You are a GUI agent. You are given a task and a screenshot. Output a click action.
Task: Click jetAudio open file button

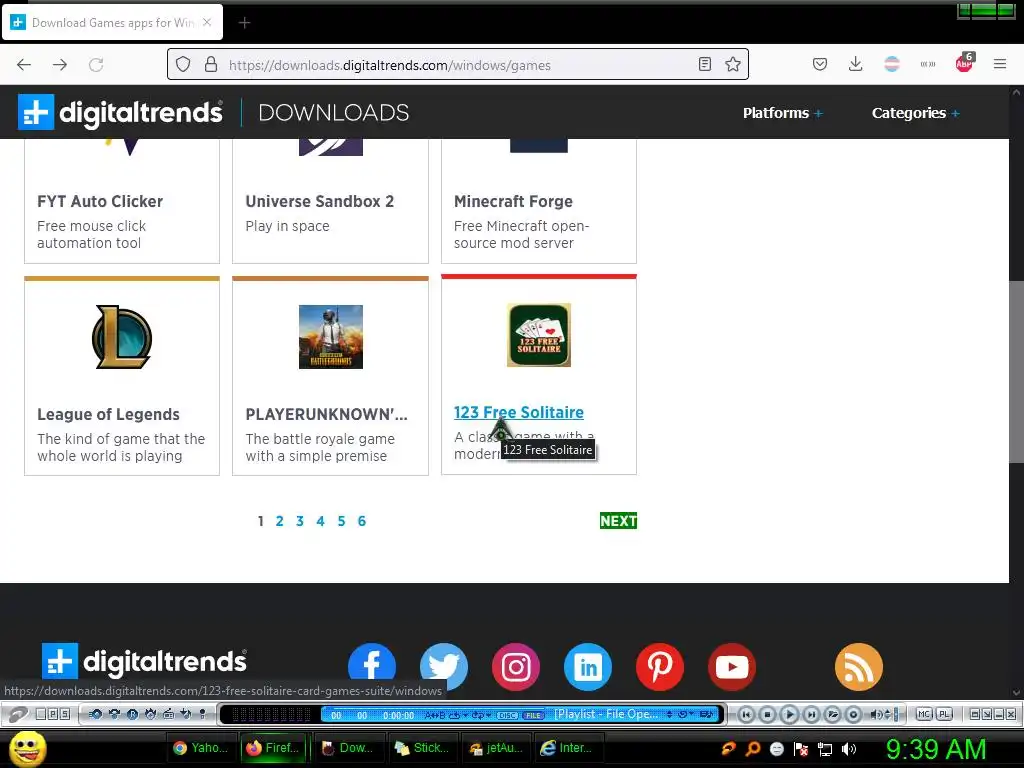(832, 714)
